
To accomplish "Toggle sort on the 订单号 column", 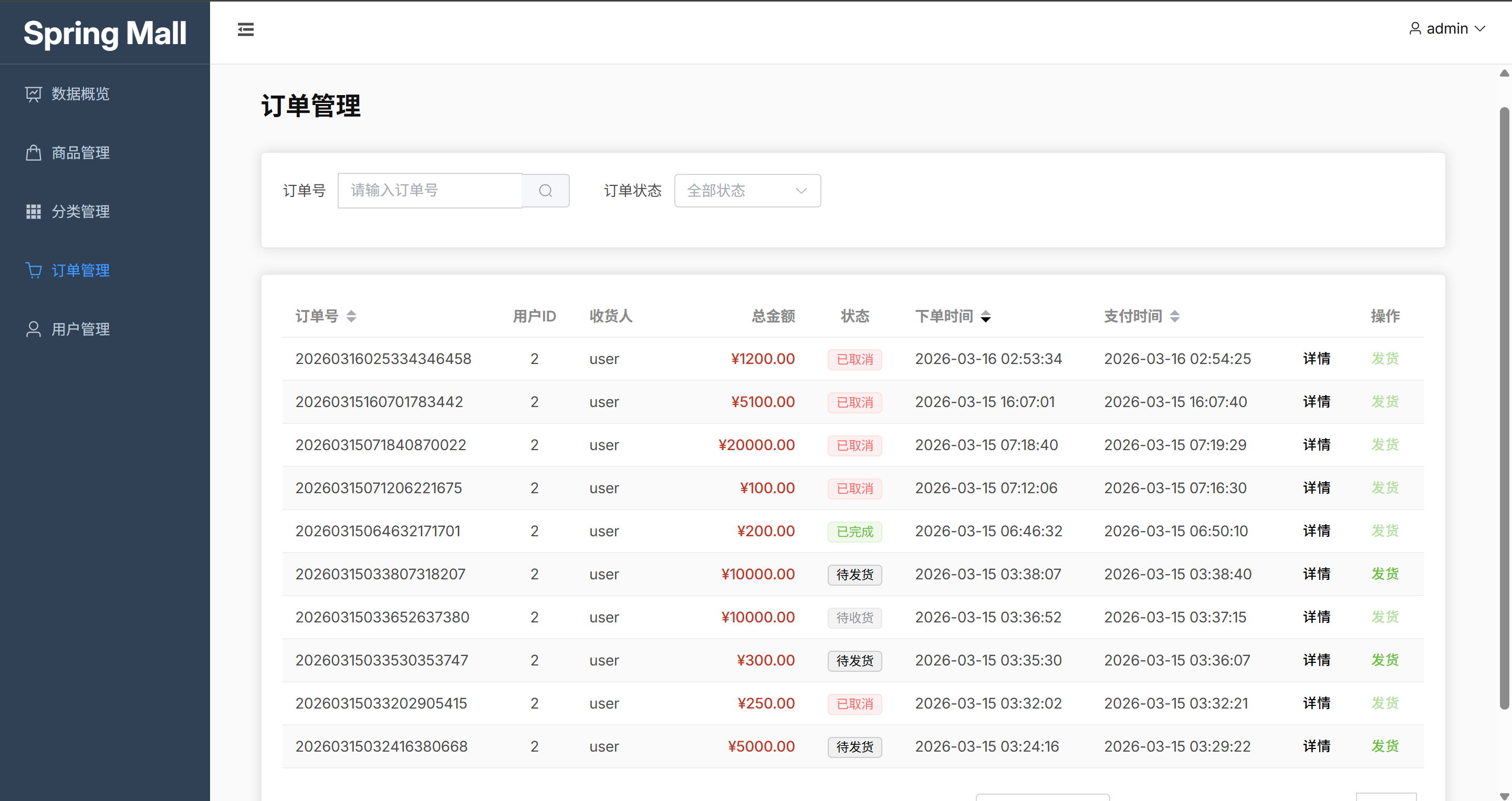I will point(351,316).
